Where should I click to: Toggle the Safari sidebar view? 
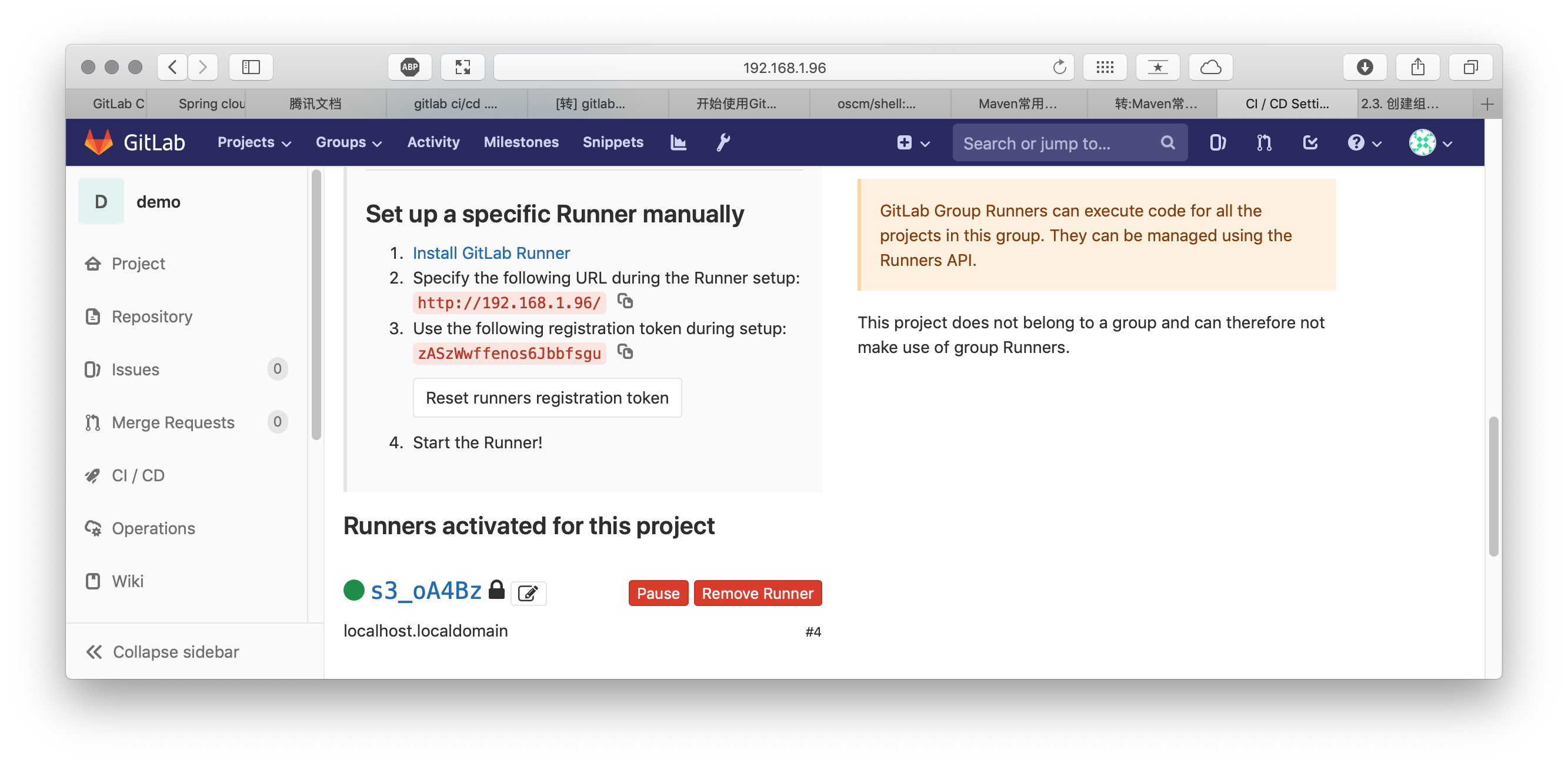click(x=251, y=67)
